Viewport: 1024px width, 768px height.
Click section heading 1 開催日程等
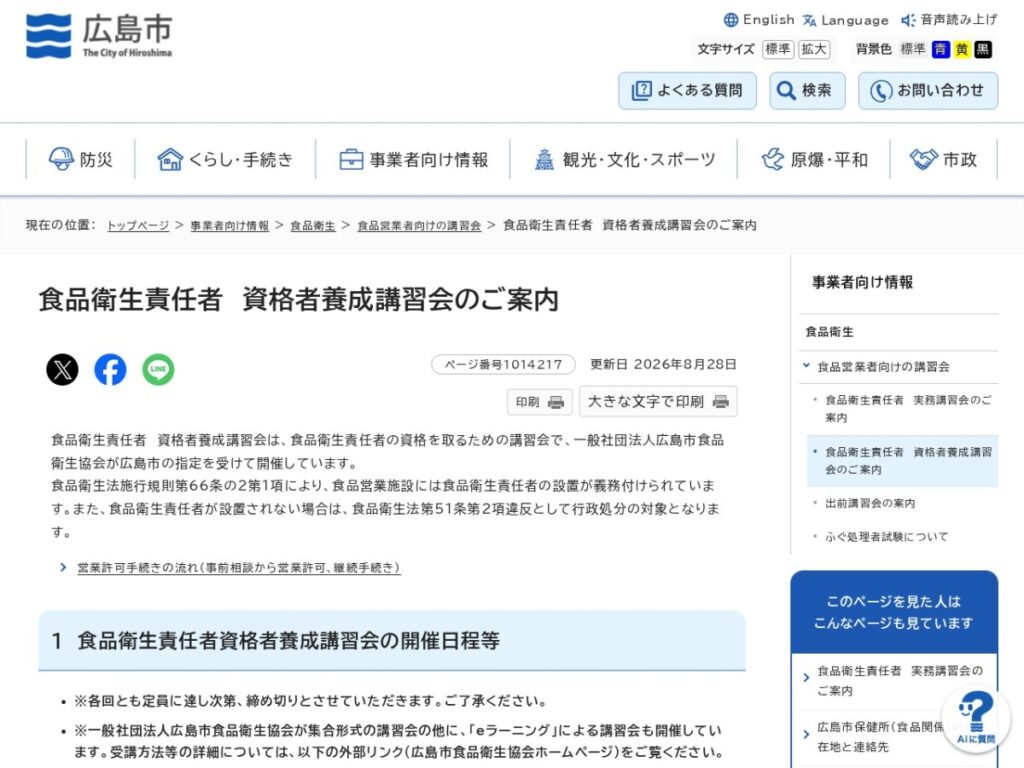[x=392, y=641]
